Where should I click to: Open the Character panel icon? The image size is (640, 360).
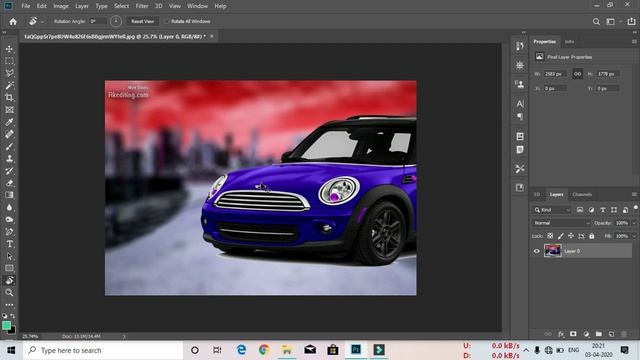(520, 104)
